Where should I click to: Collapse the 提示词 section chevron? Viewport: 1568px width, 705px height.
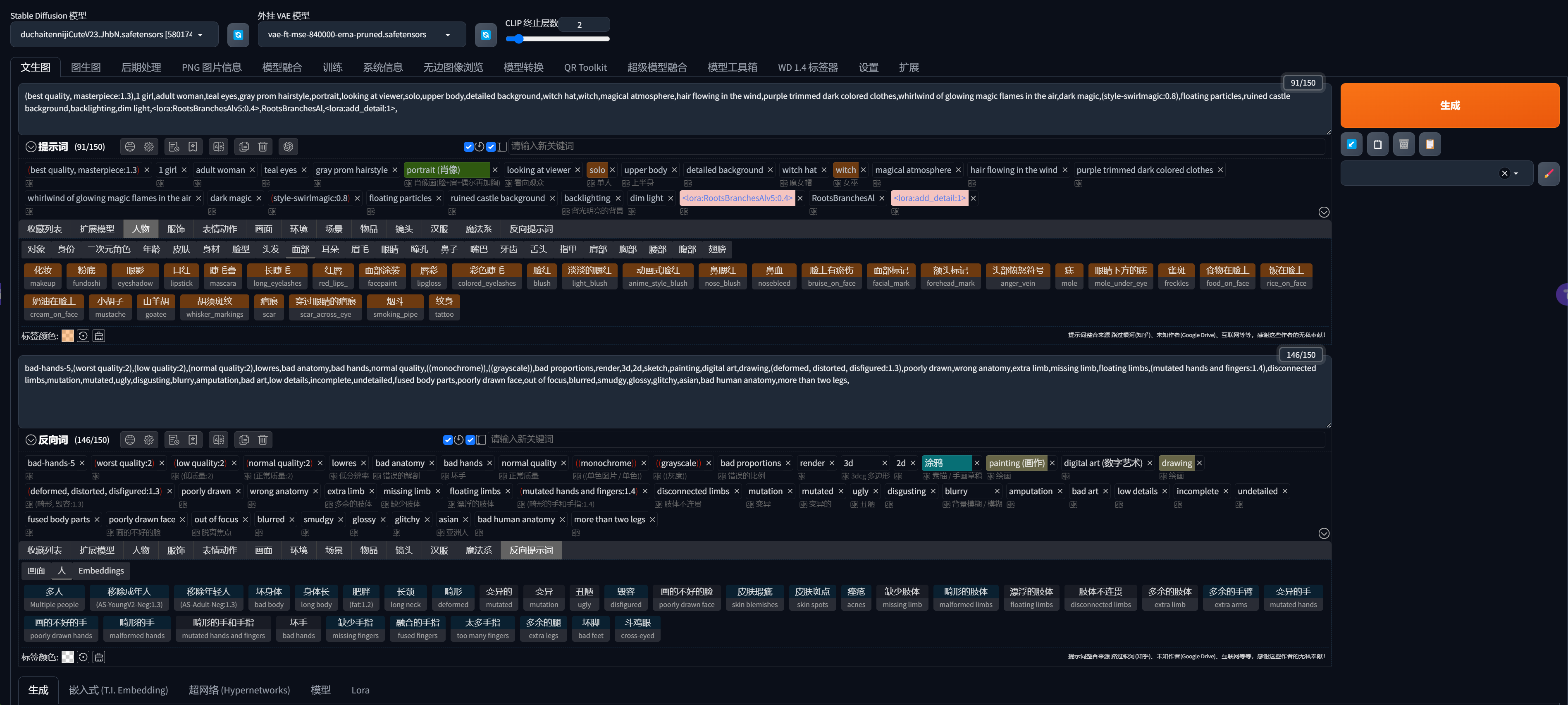pos(31,147)
